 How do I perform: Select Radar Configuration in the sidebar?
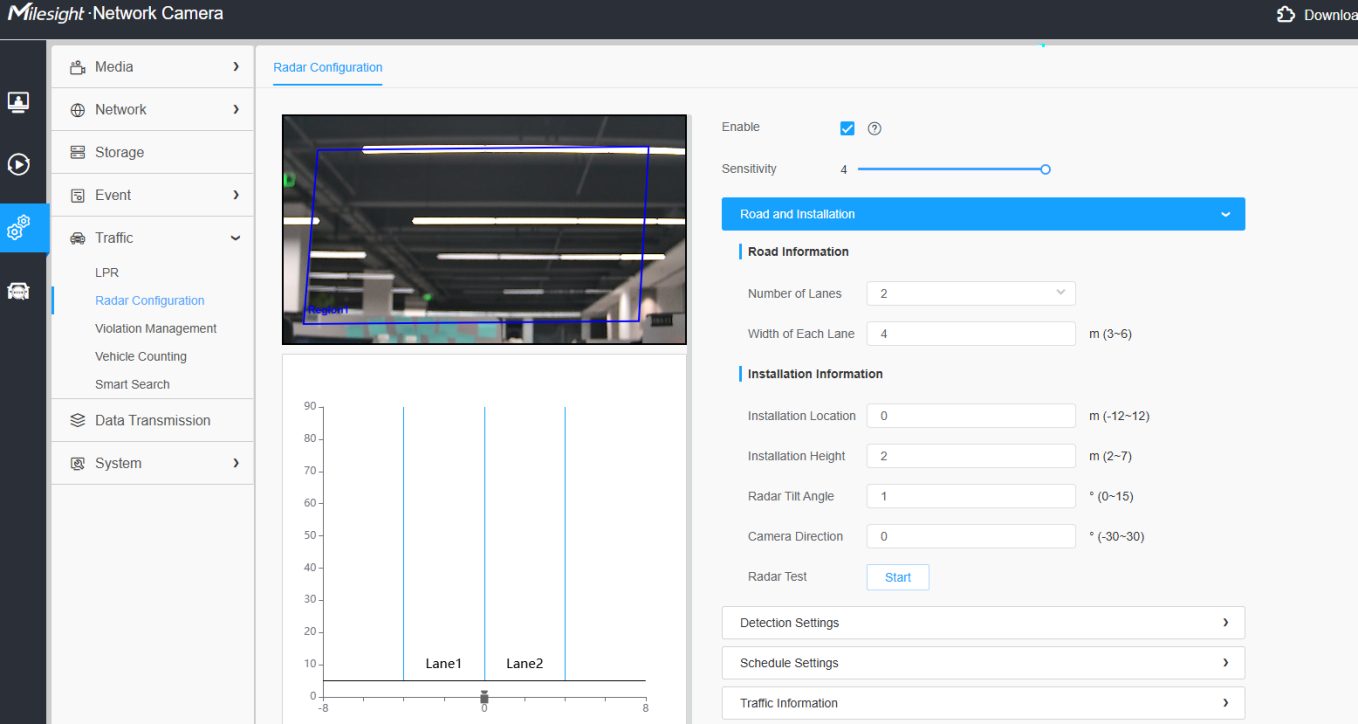click(150, 301)
